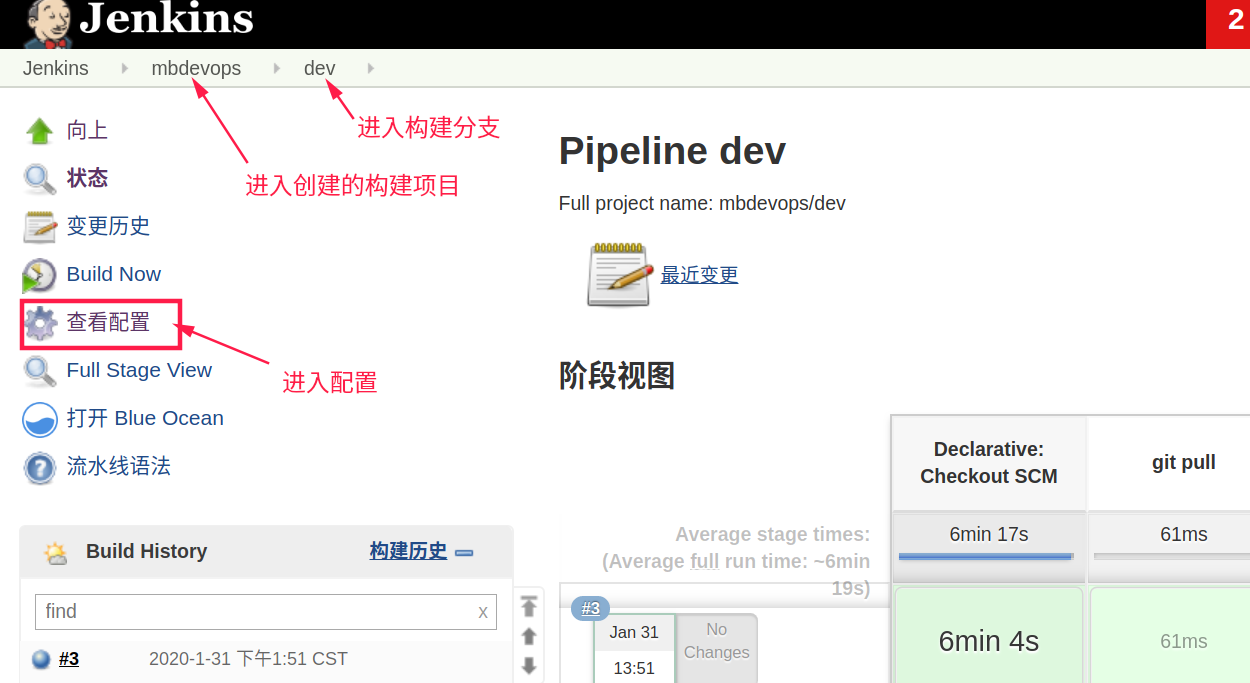Open 状态 via the magnifier icon

tap(37, 177)
